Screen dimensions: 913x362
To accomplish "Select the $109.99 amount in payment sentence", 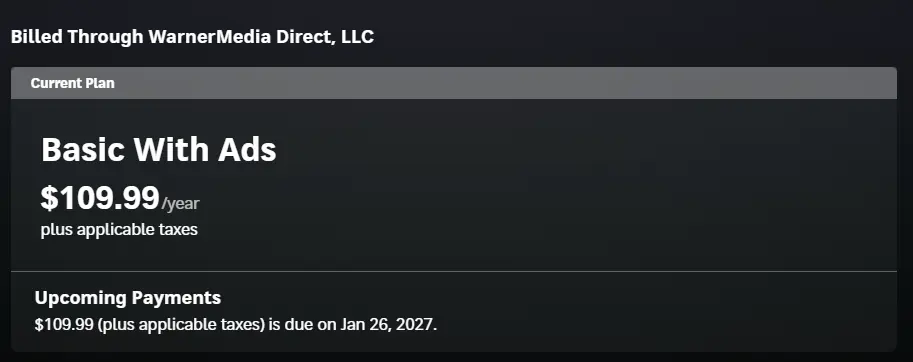I will point(64,324).
